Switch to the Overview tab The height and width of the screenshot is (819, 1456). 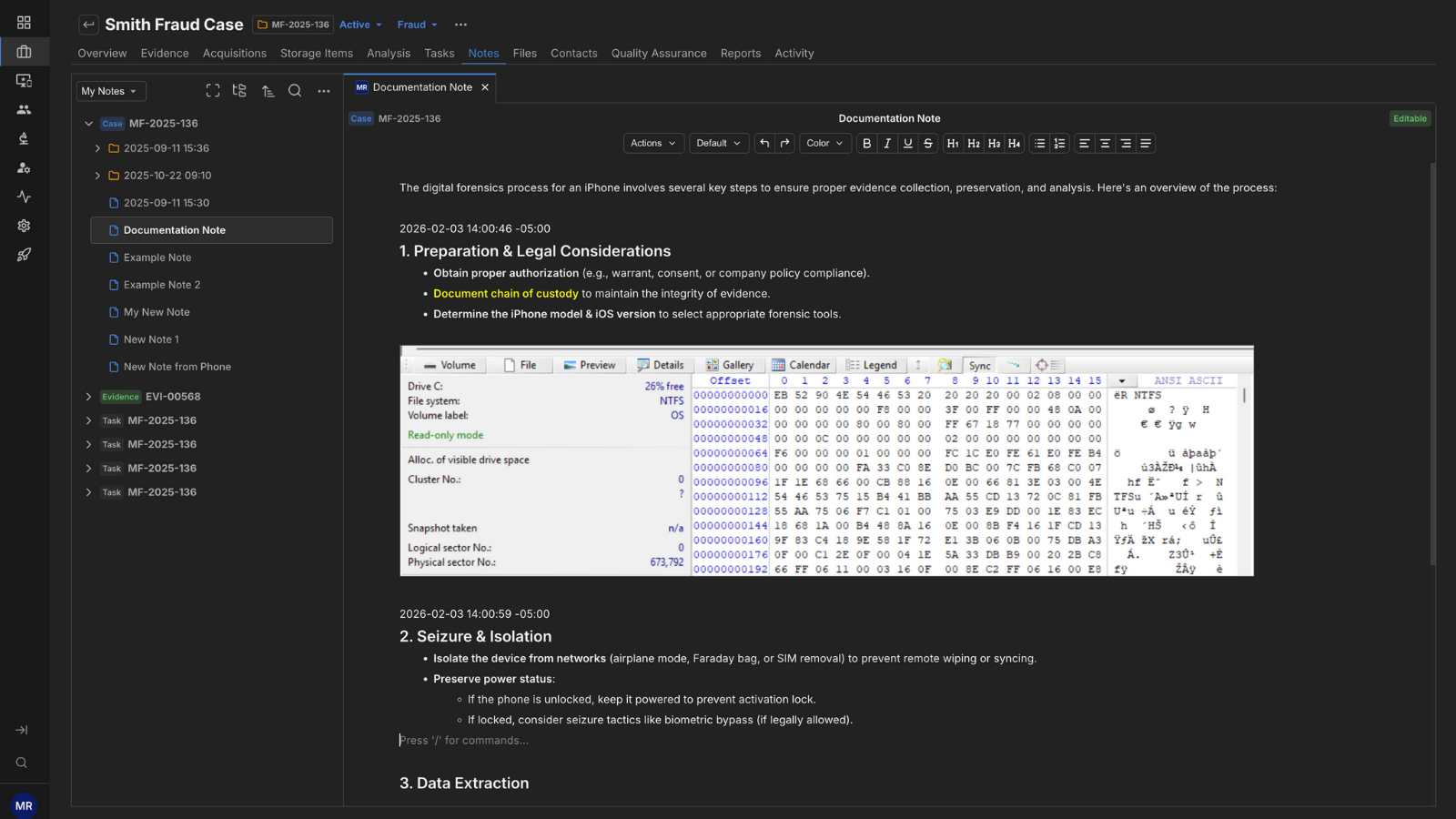(x=102, y=54)
